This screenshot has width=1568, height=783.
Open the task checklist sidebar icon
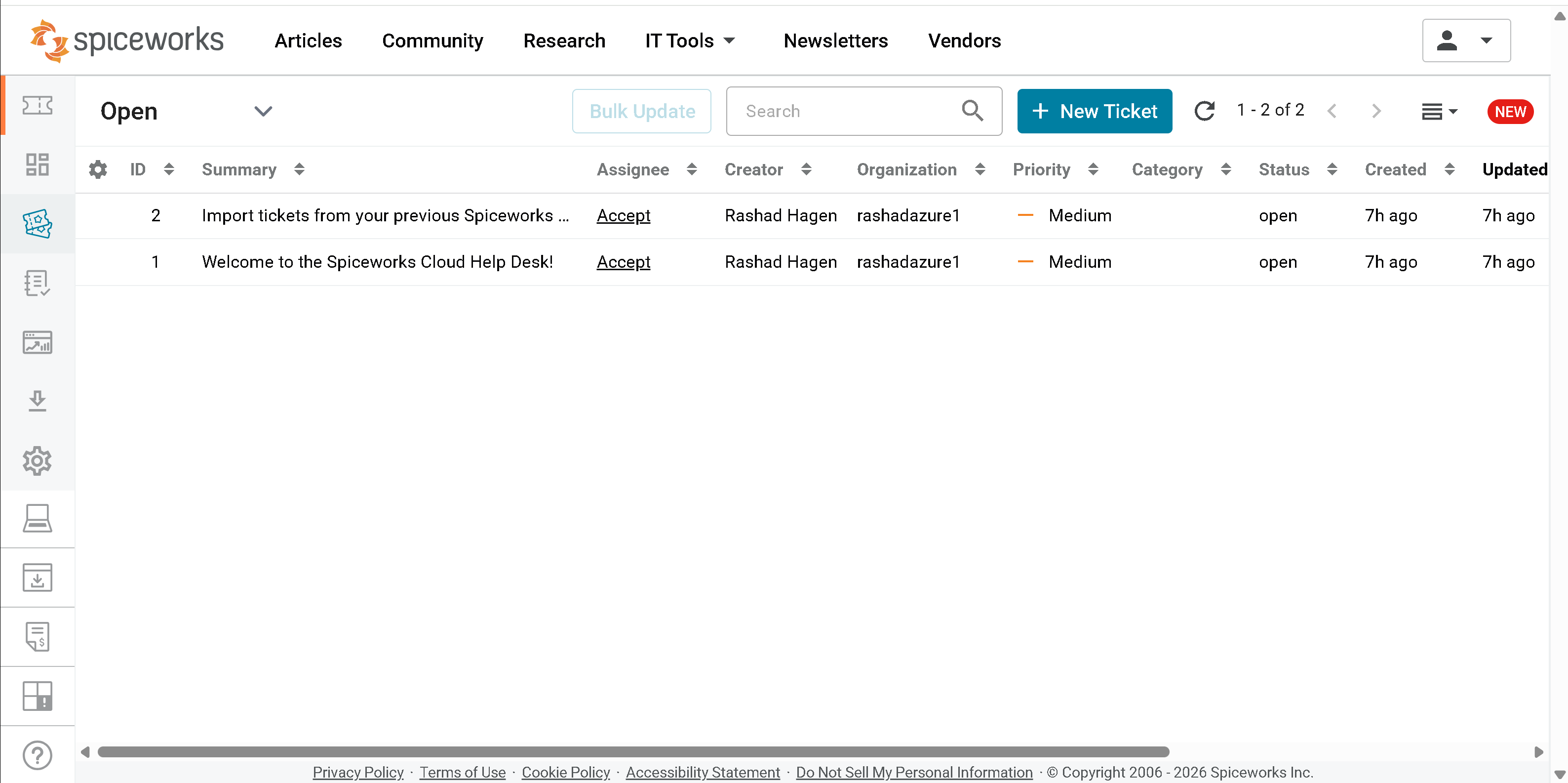[37, 283]
